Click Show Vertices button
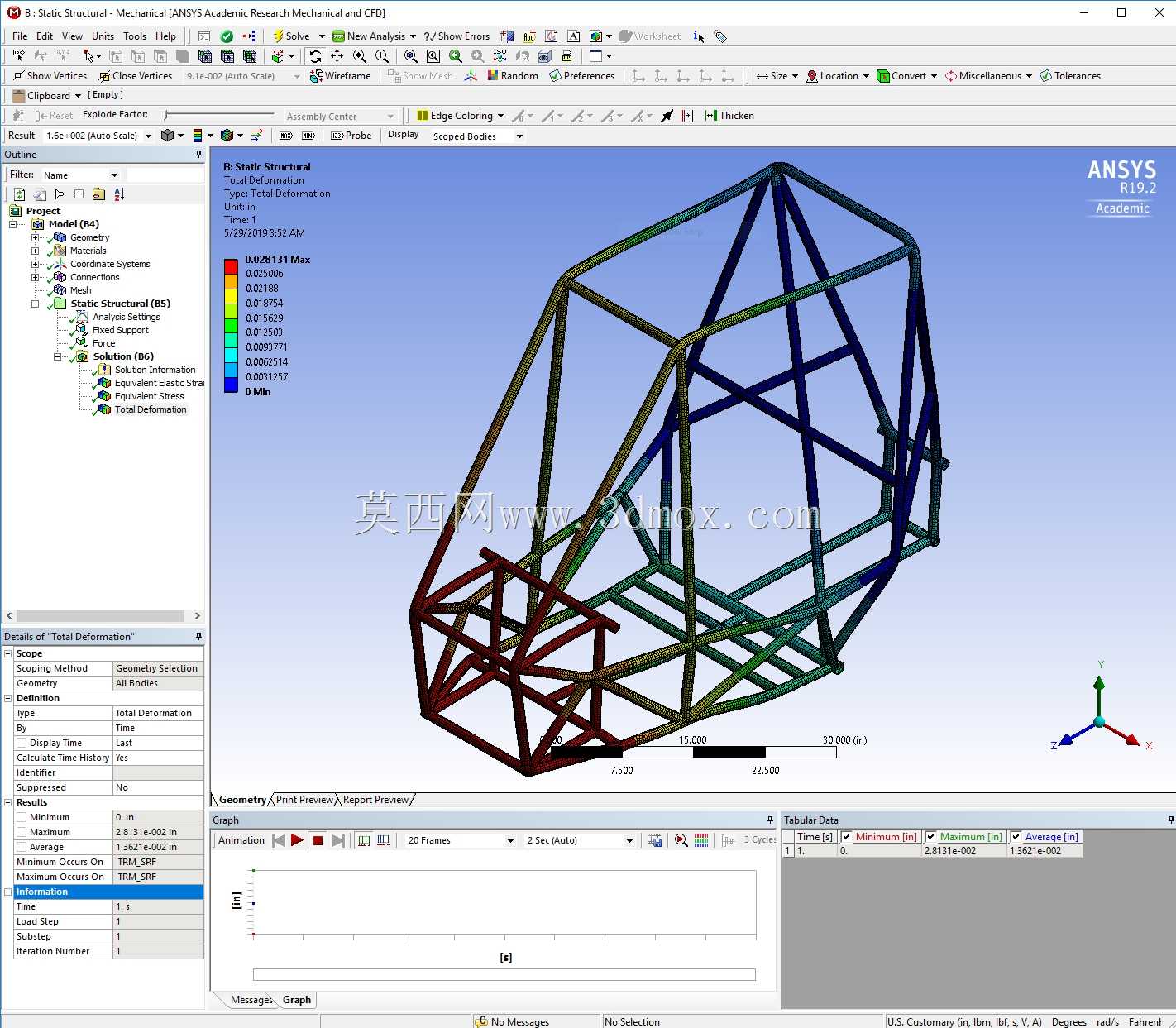 pos(50,76)
